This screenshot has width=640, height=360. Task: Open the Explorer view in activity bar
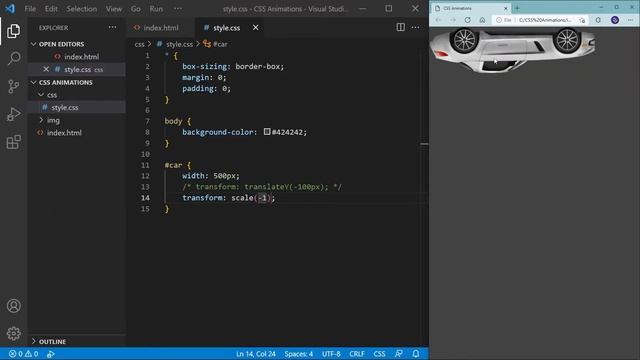(13, 31)
